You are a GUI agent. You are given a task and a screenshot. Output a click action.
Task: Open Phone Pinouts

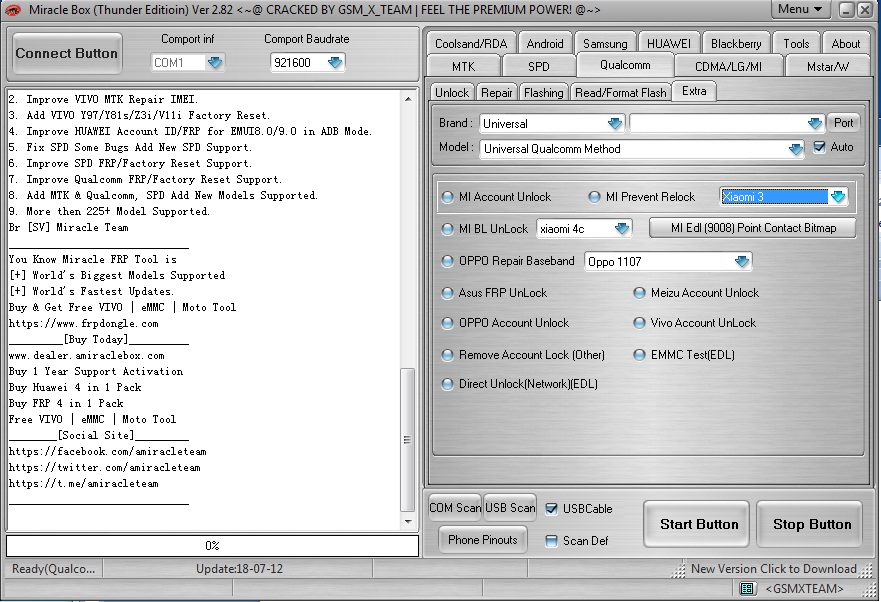point(483,540)
